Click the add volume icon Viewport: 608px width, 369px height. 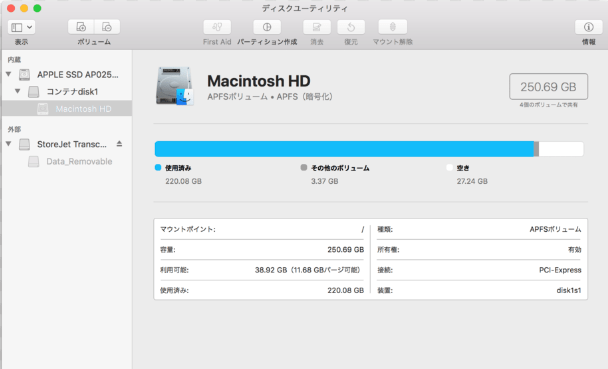coord(81,27)
